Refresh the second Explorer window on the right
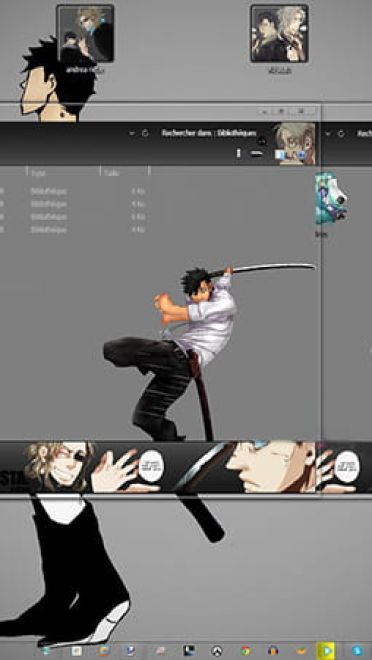The image size is (372, 660). click(x=341, y=134)
